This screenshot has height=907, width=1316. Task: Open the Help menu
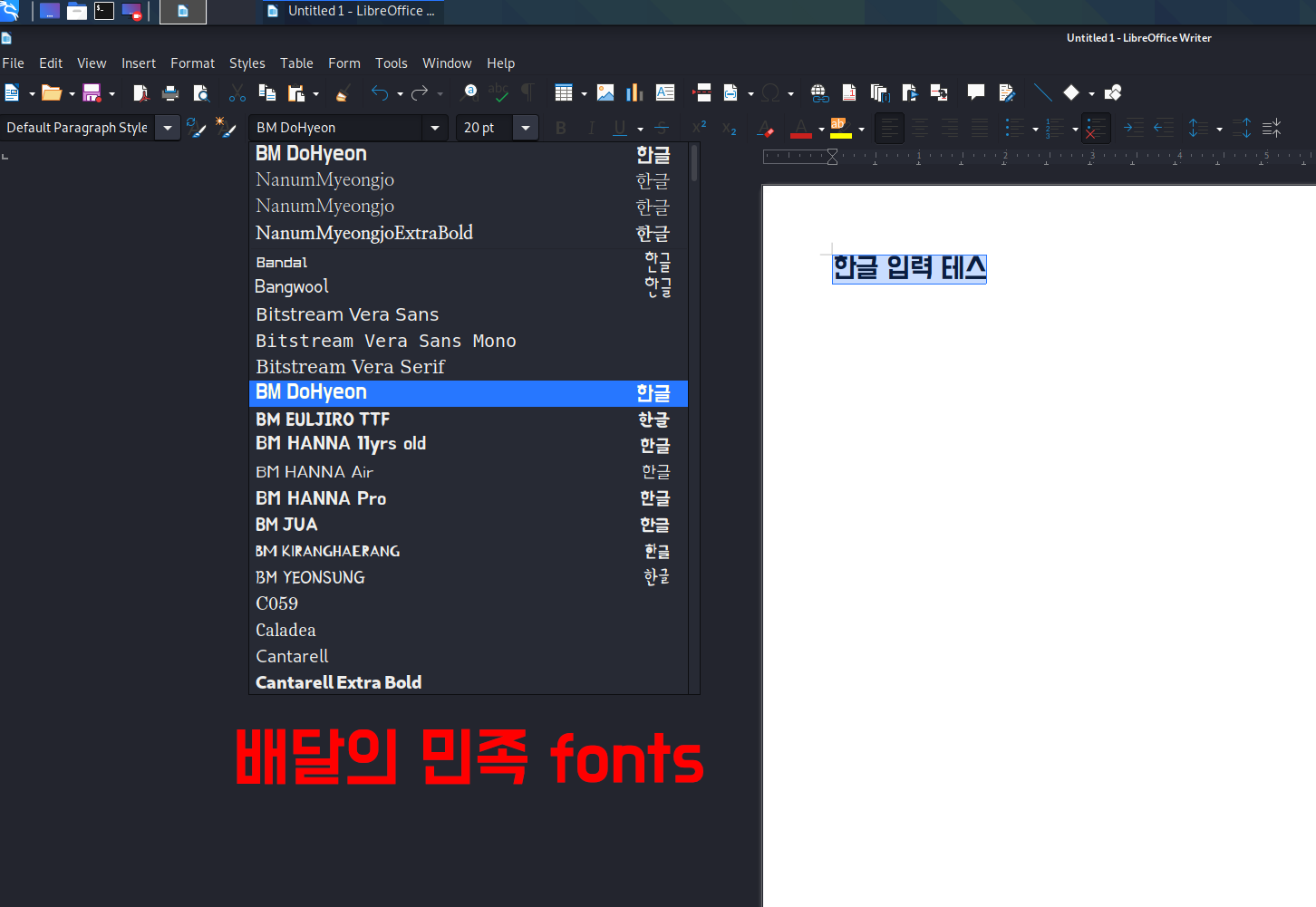pyautogui.click(x=500, y=63)
